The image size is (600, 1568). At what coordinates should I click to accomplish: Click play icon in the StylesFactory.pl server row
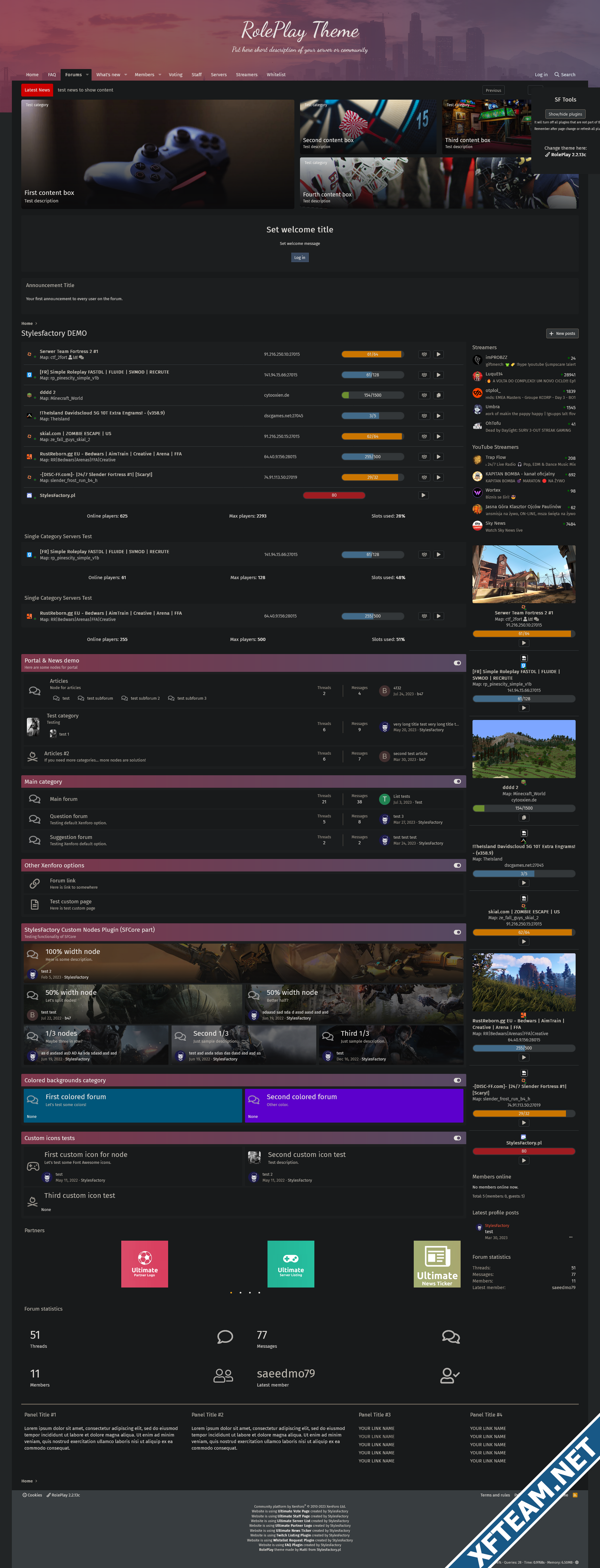[x=423, y=495]
